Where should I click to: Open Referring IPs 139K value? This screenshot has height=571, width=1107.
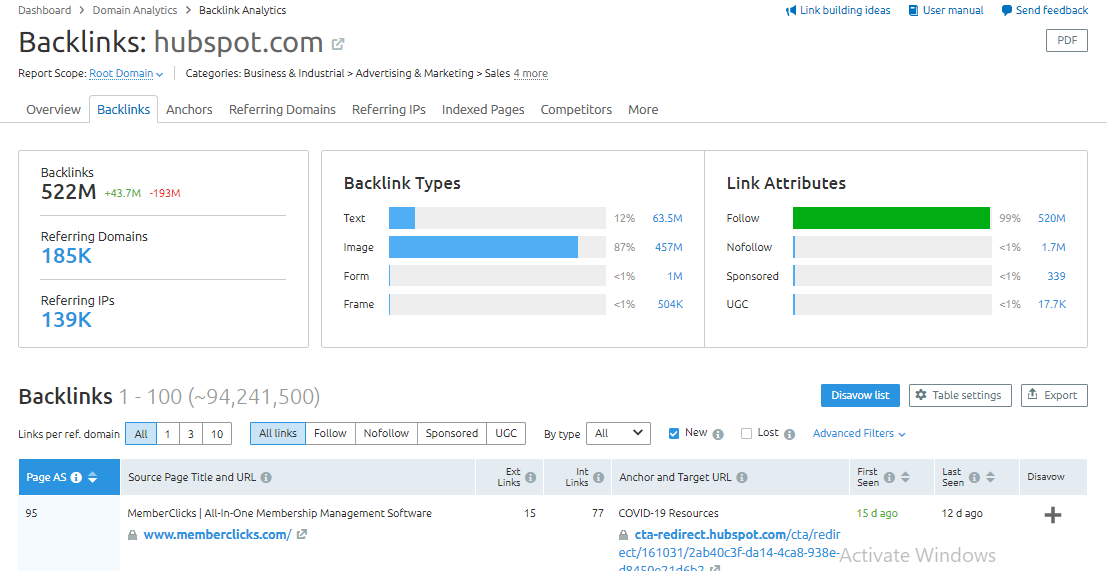(66, 320)
